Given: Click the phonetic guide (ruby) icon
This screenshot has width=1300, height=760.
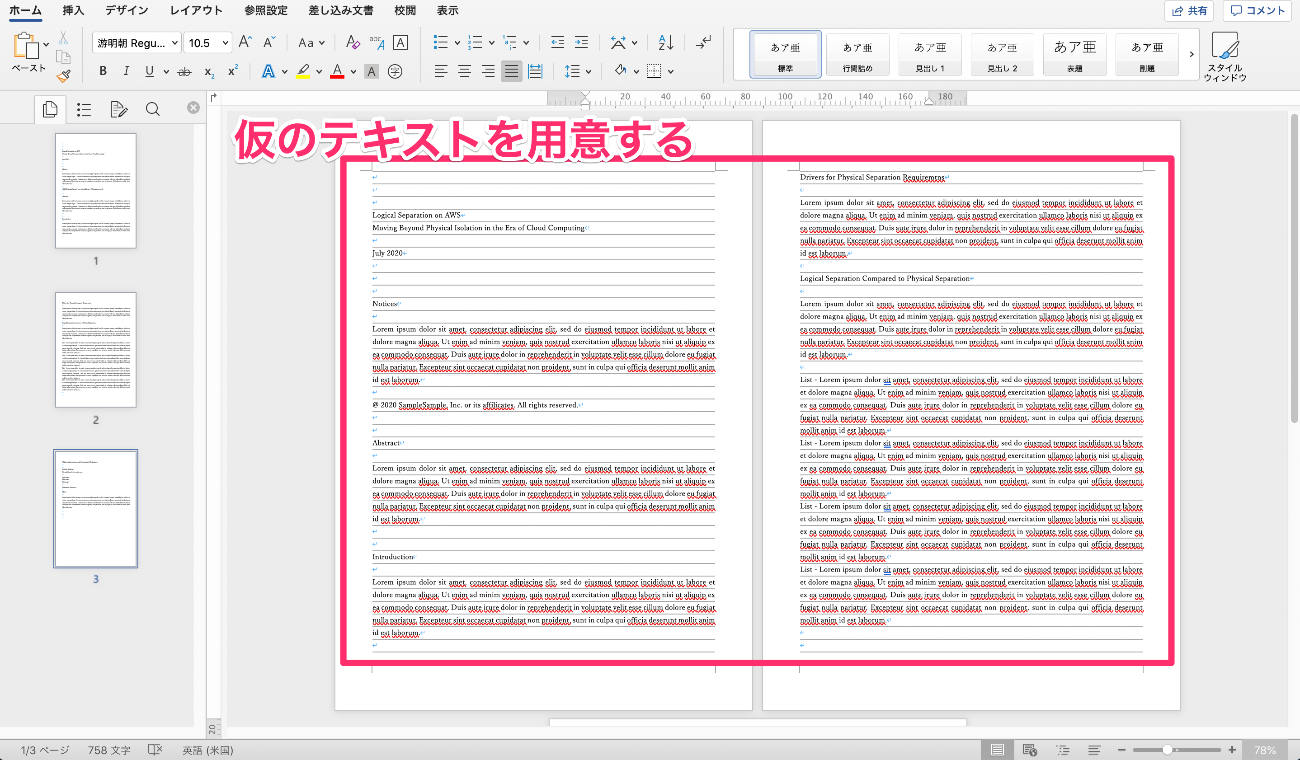Looking at the screenshot, I should point(376,43).
